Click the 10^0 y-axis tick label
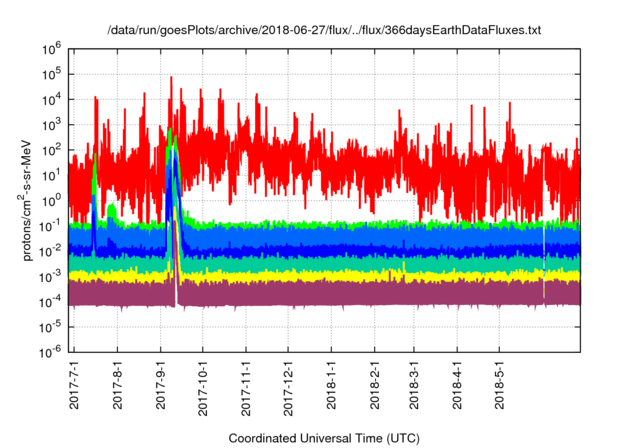Image resolution: width=640 pixels, height=448 pixels. click(x=51, y=201)
